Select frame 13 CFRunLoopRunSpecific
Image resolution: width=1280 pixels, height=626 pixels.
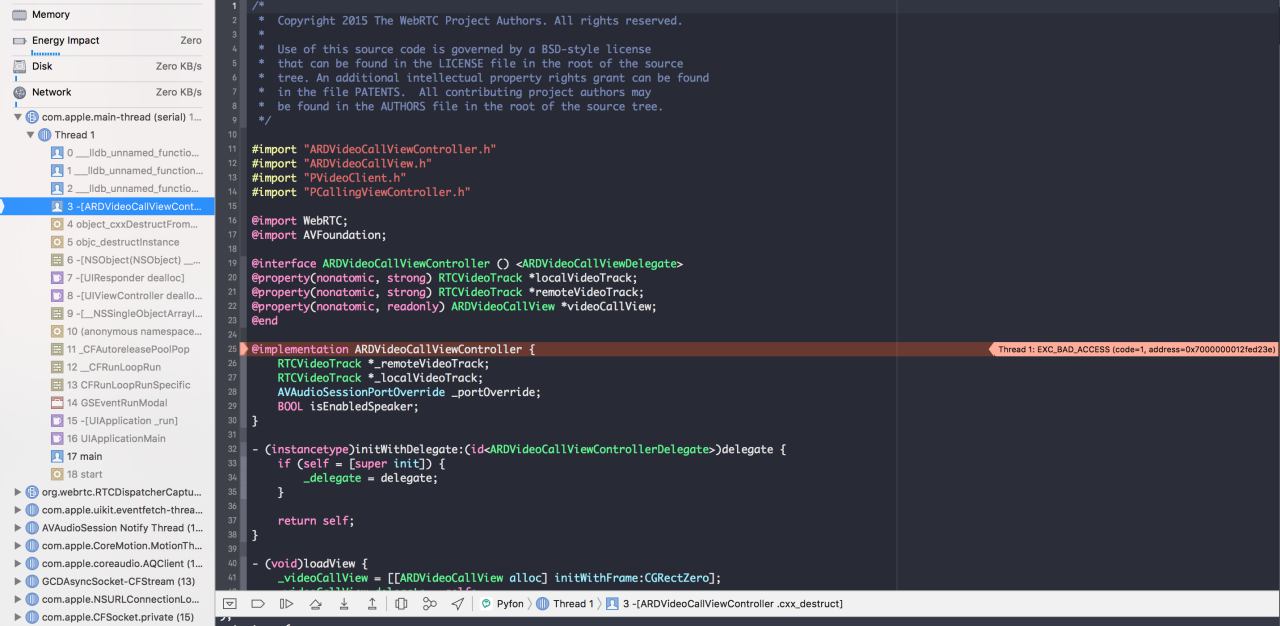107,385
